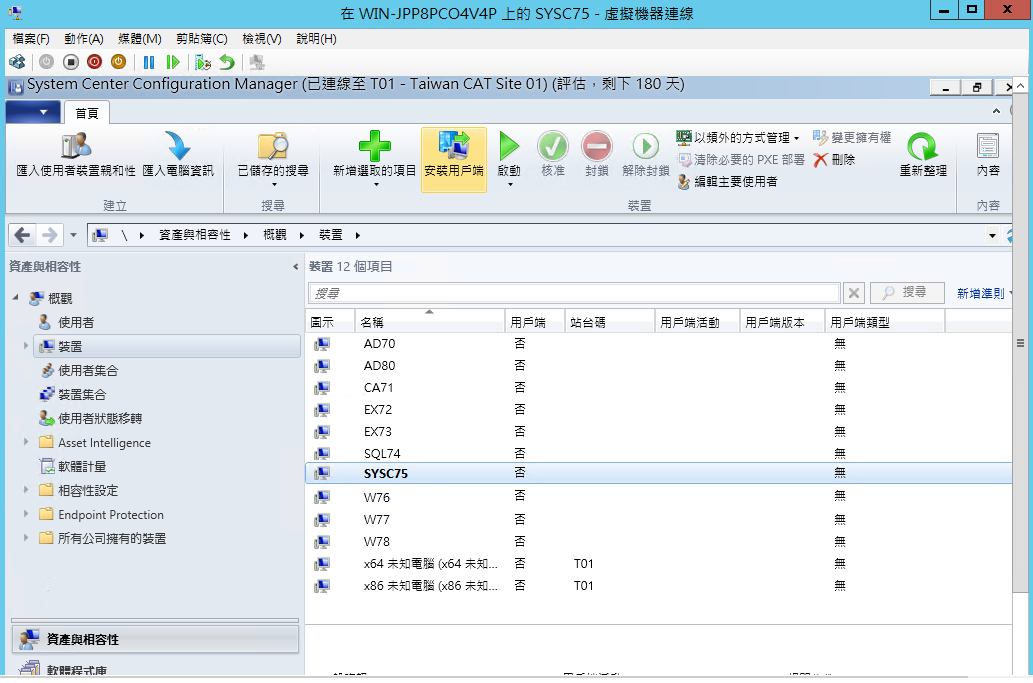Viewport: 1033px width, 683px height.
Task: Click the Revert green arrow icon
Action: pos(227,62)
